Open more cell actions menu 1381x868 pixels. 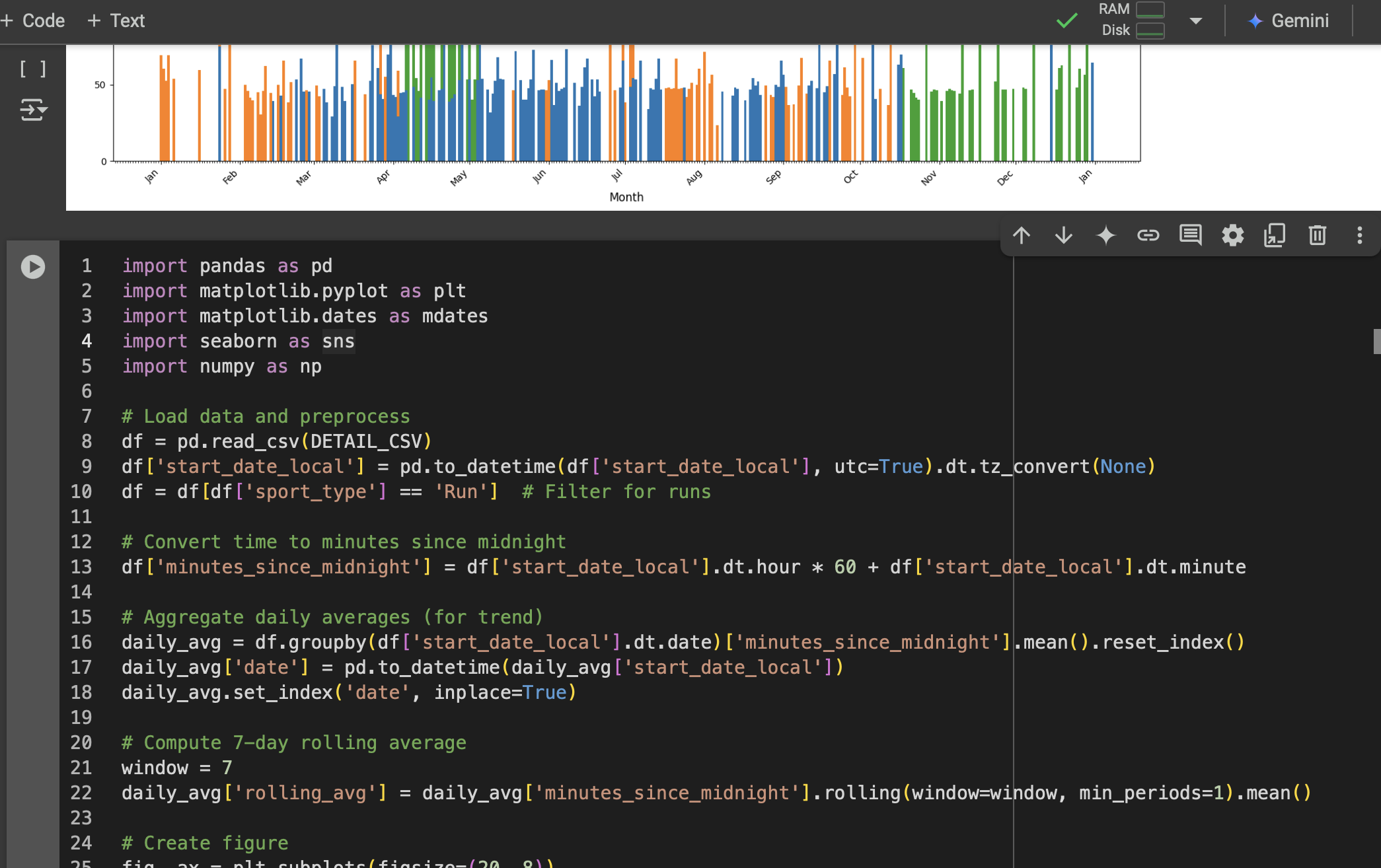(x=1359, y=235)
